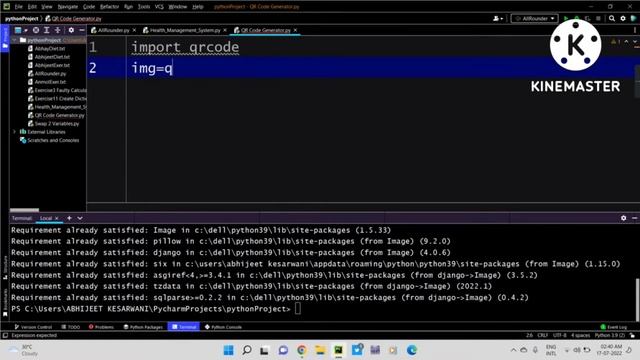Open the Refactor menu
The width and height of the screenshot is (640, 360).
coord(109,7)
